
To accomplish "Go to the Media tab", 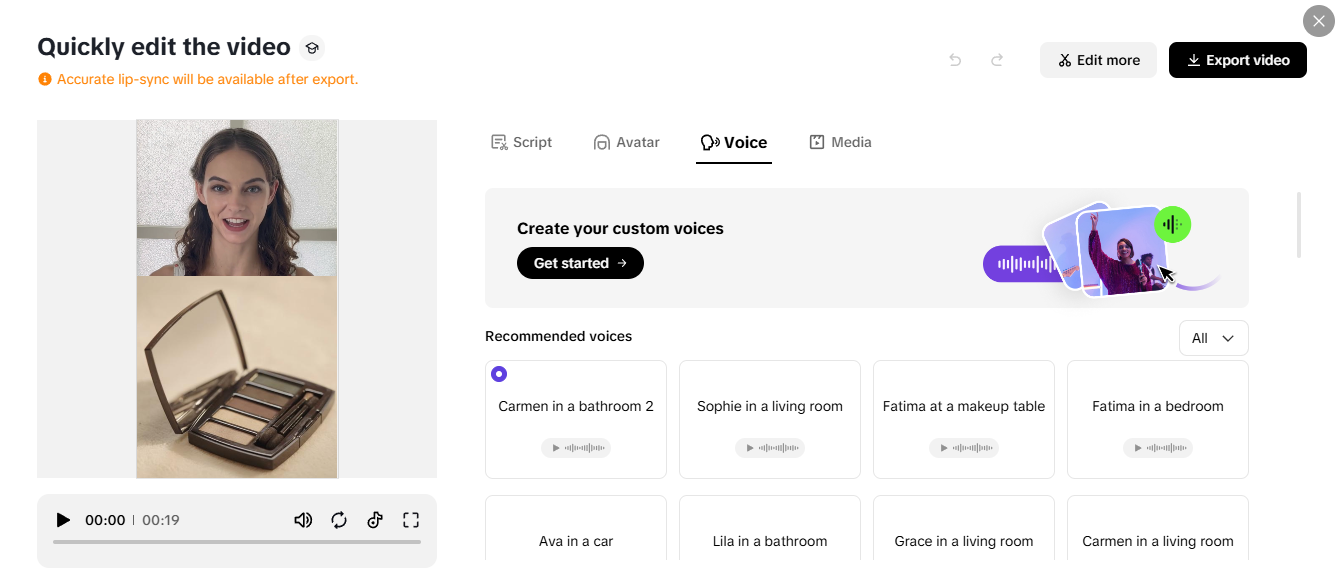I will click(840, 142).
